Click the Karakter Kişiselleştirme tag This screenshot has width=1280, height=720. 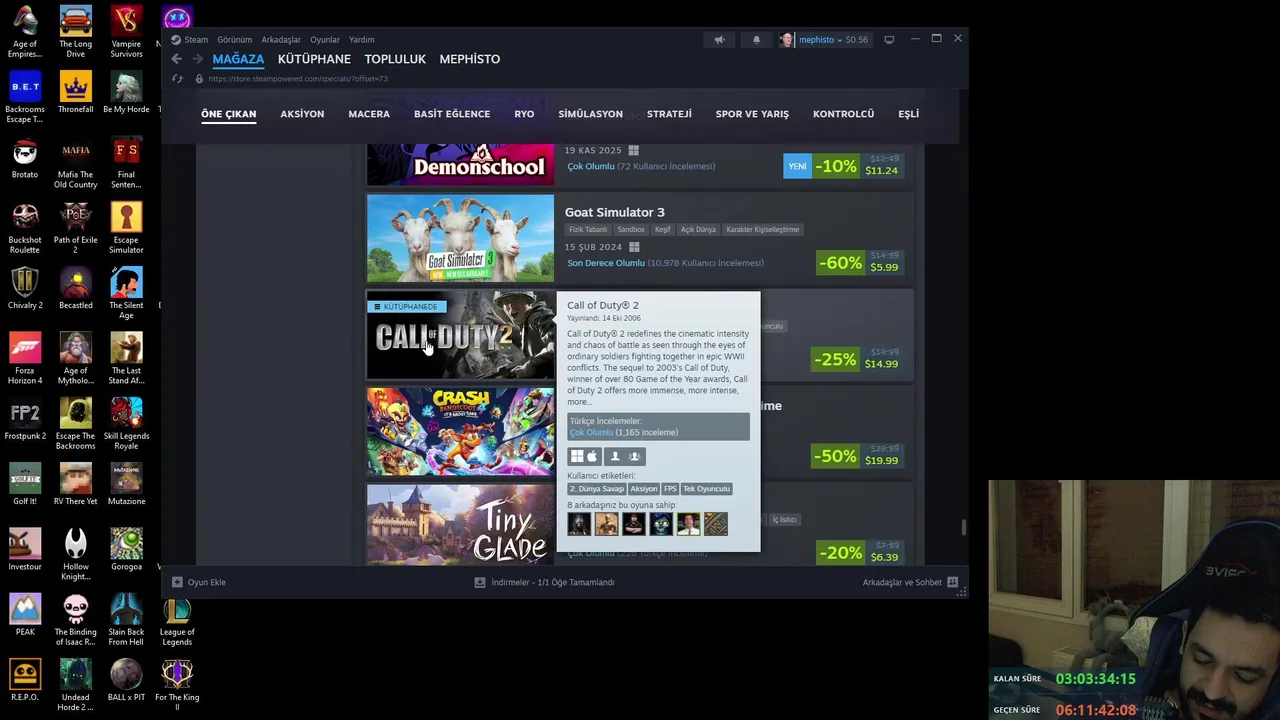[x=762, y=229]
